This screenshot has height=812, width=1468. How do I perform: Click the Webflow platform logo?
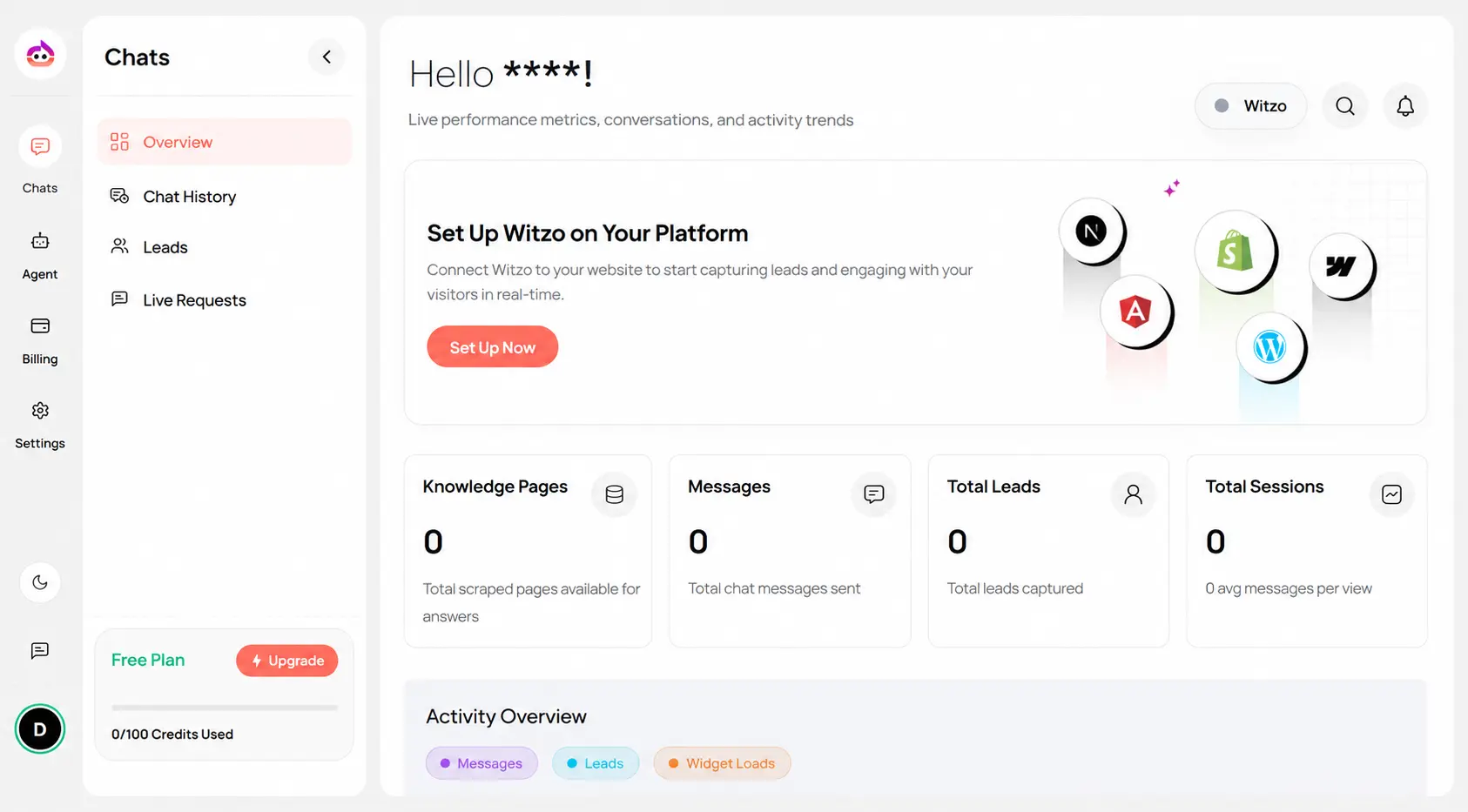(1341, 265)
